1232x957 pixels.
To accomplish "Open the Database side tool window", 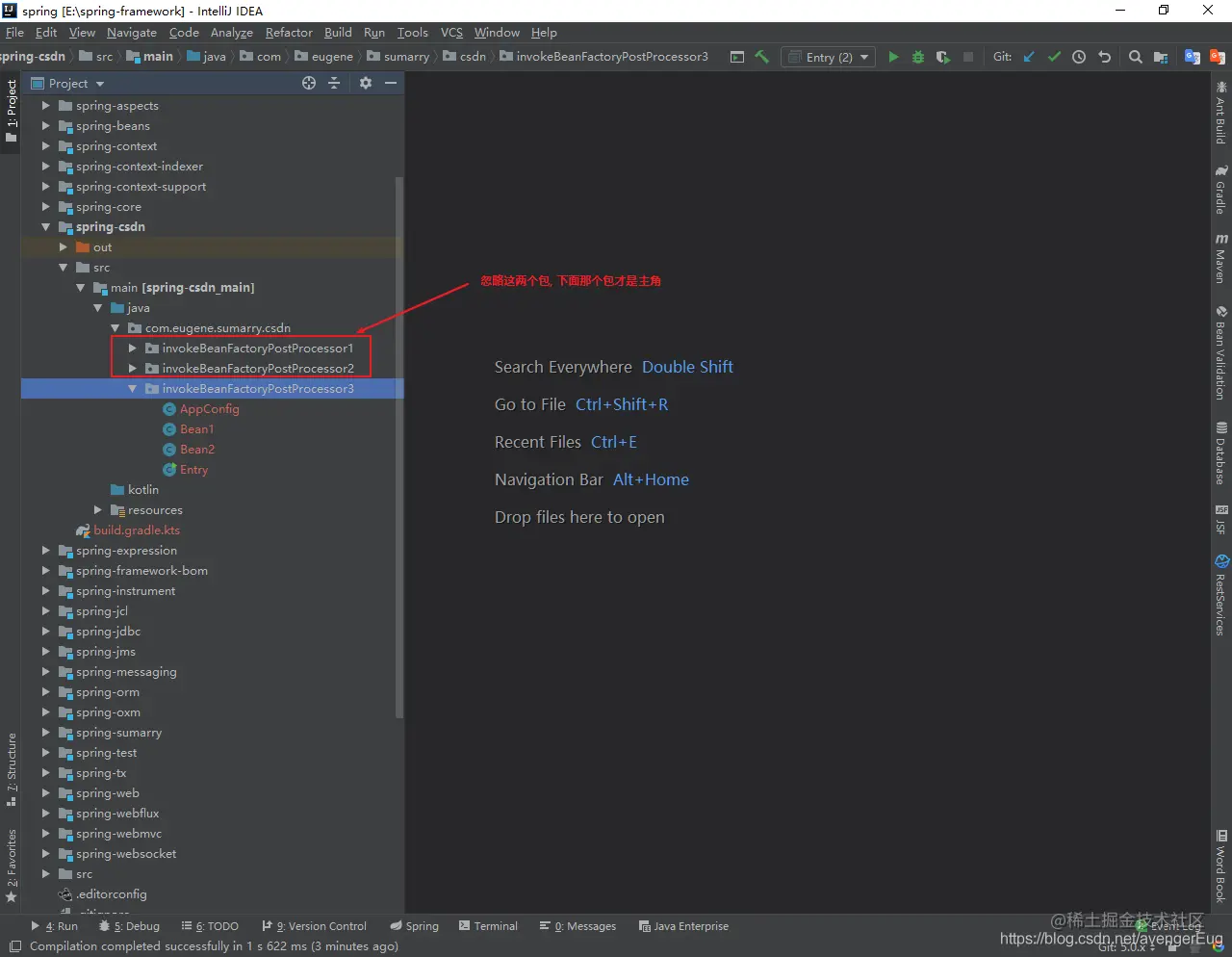I will [1220, 453].
